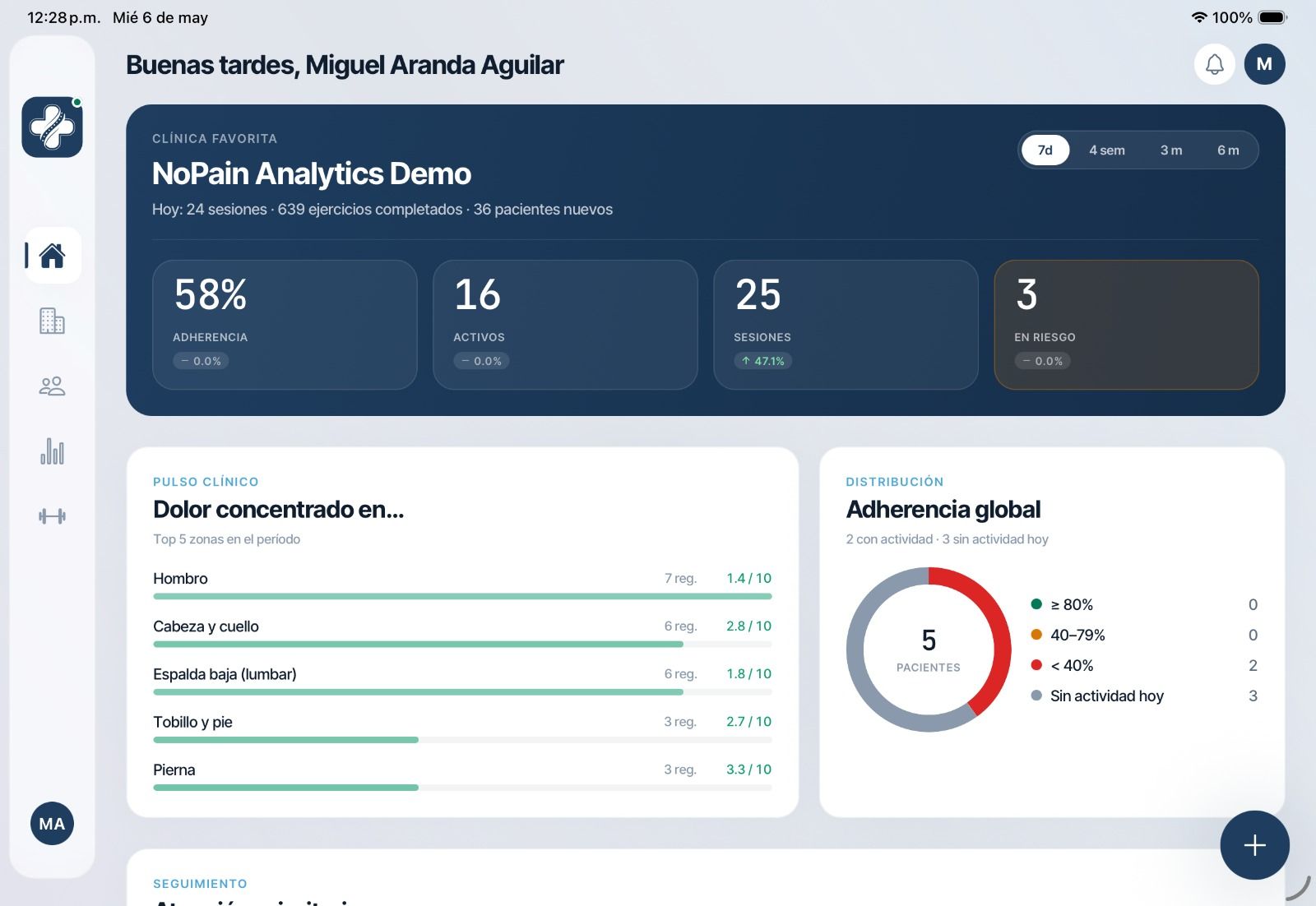
Task: Open the 25 Sesiones card
Action: [x=846, y=325]
